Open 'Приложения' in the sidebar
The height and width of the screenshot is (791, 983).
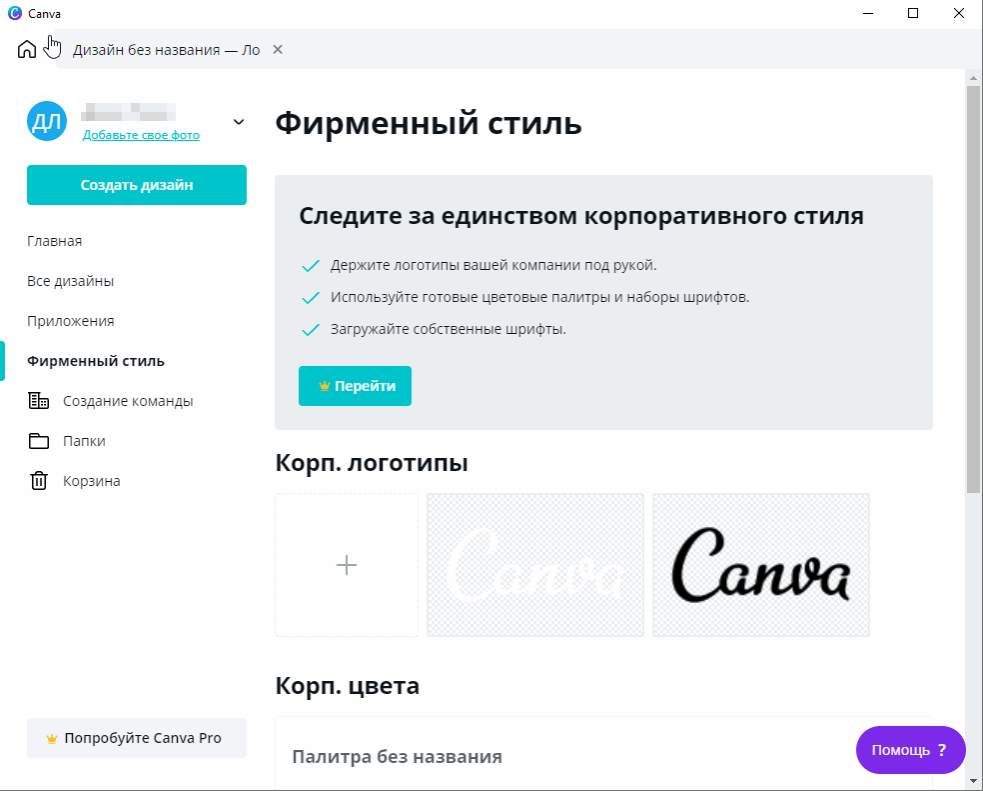(70, 321)
